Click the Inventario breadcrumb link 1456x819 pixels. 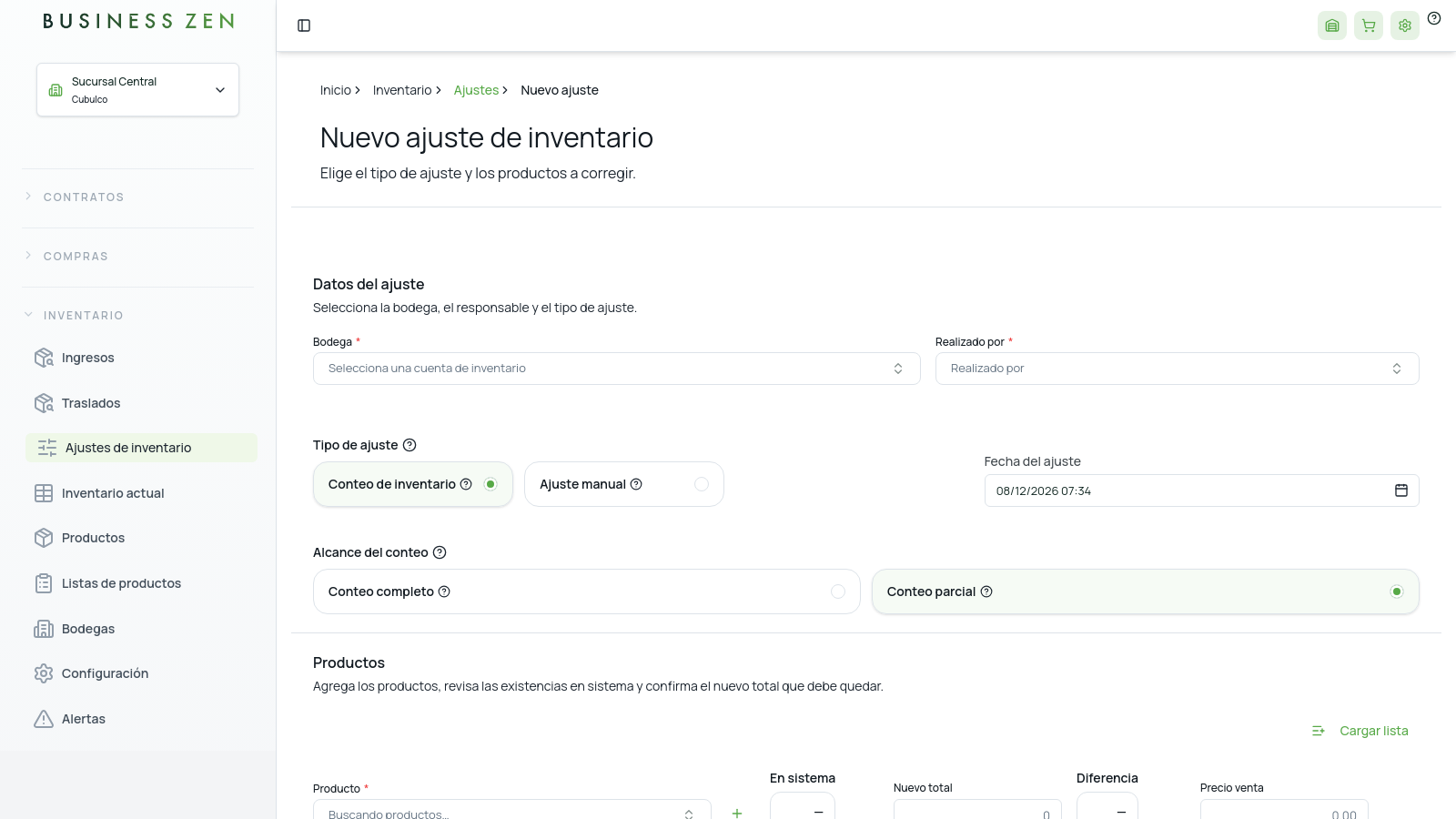pyautogui.click(x=402, y=90)
